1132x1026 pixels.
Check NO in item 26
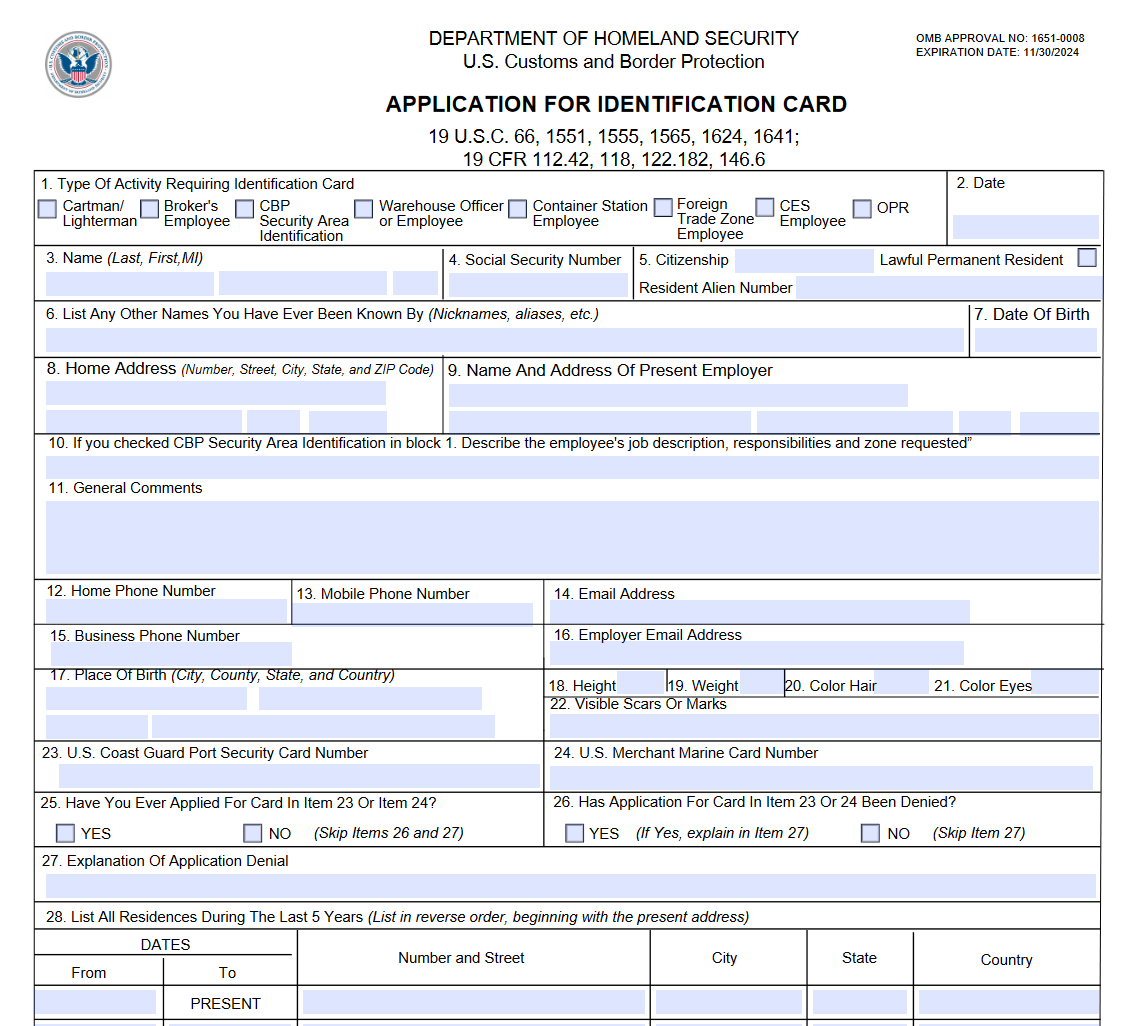(870, 832)
